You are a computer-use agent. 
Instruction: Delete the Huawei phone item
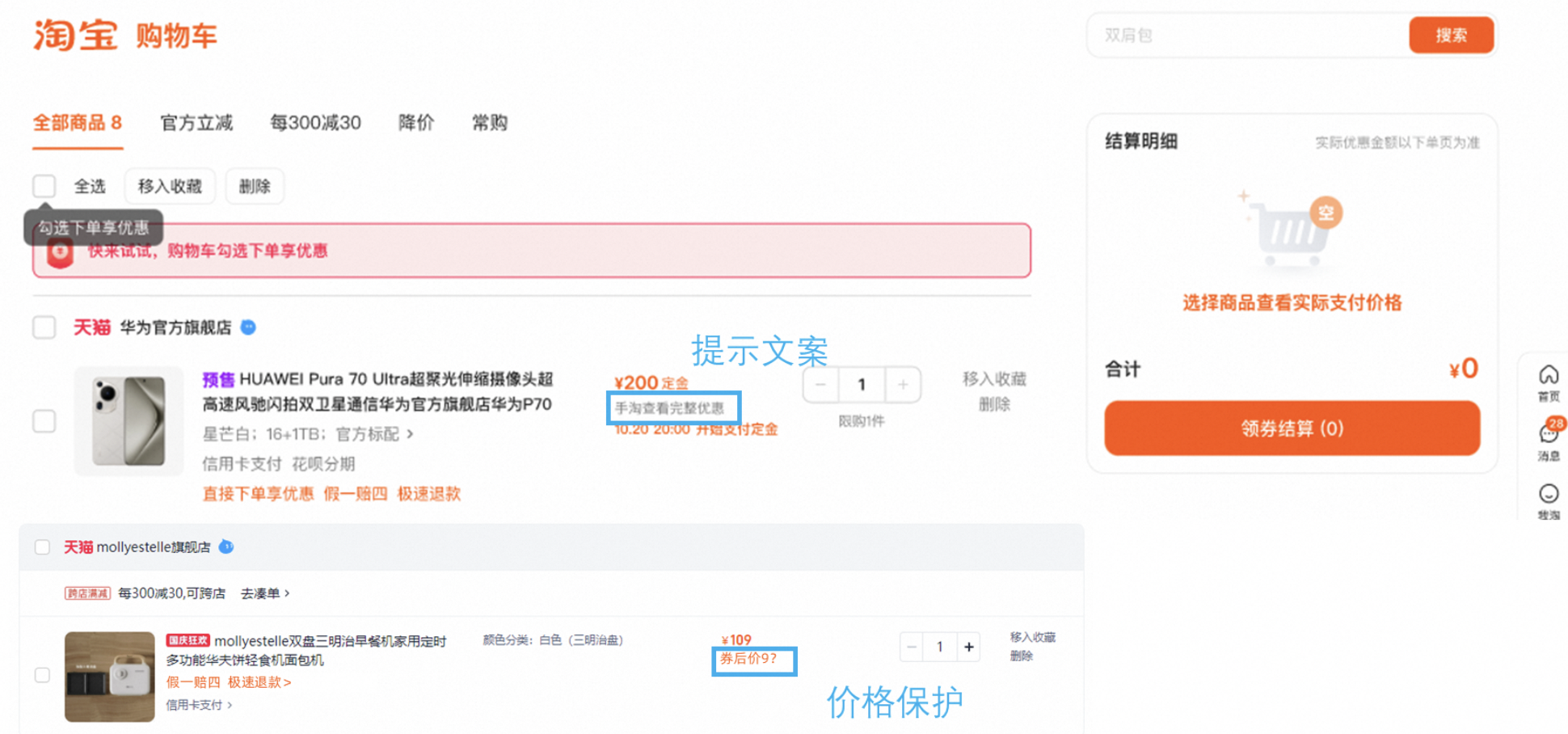click(x=994, y=404)
